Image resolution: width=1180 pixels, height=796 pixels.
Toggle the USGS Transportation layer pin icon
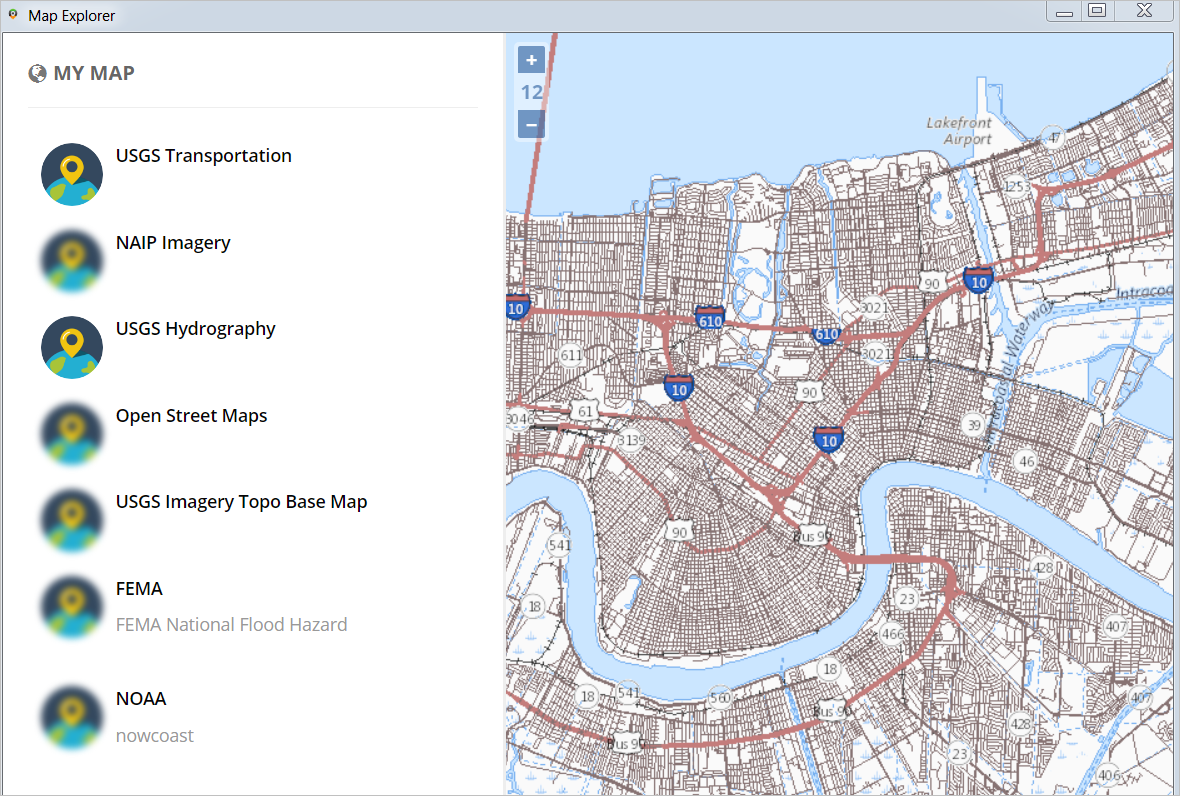pyautogui.click(x=72, y=175)
